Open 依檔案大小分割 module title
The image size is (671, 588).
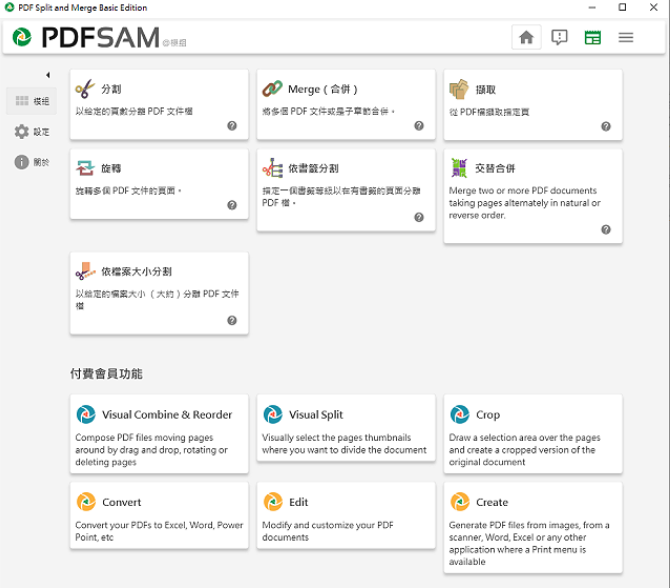point(137,272)
